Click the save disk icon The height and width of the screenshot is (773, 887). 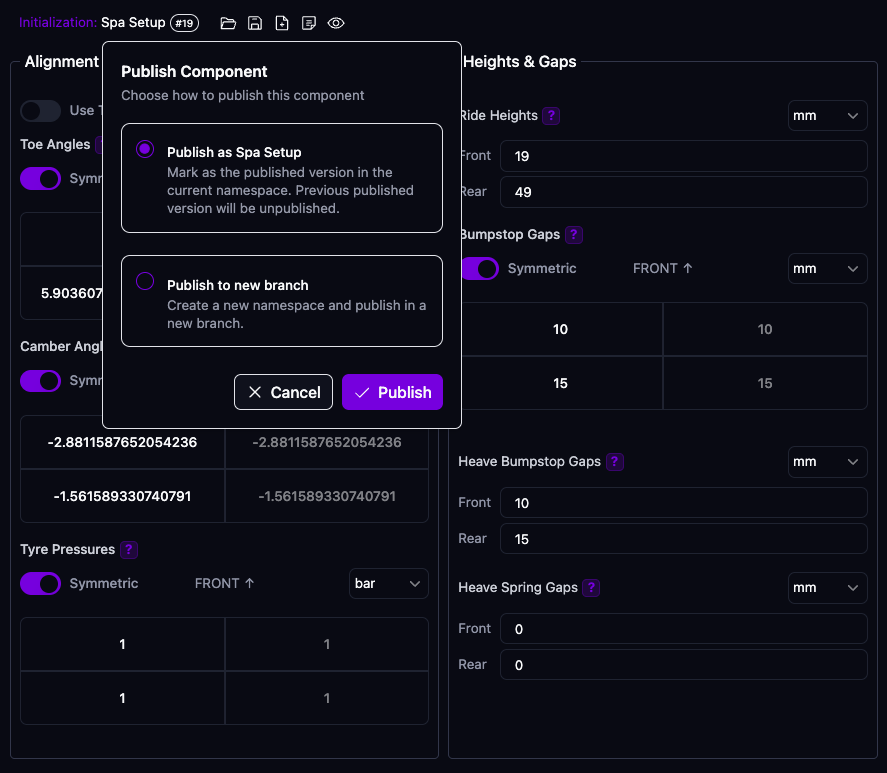255,23
